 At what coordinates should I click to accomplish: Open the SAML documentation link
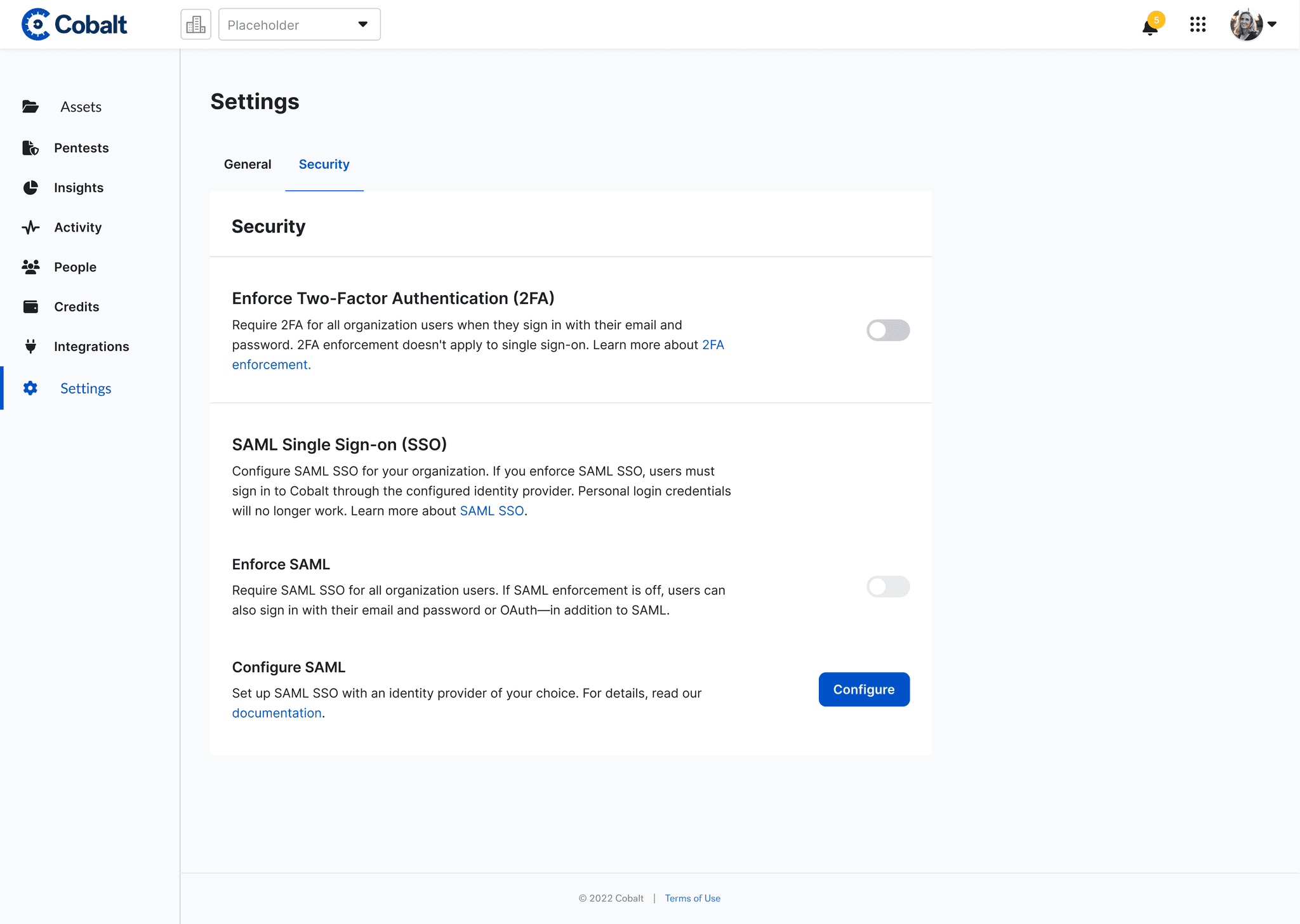click(277, 713)
